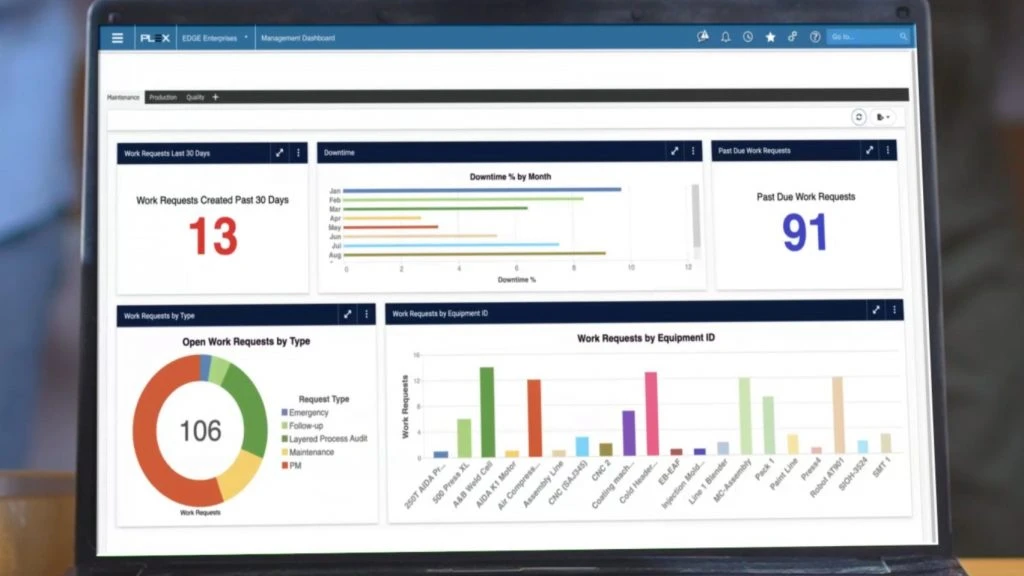This screenshot has width=1024, height=576.
Task: Refresh the dashboard with the circular arrow icon
Action: (859, 117)
